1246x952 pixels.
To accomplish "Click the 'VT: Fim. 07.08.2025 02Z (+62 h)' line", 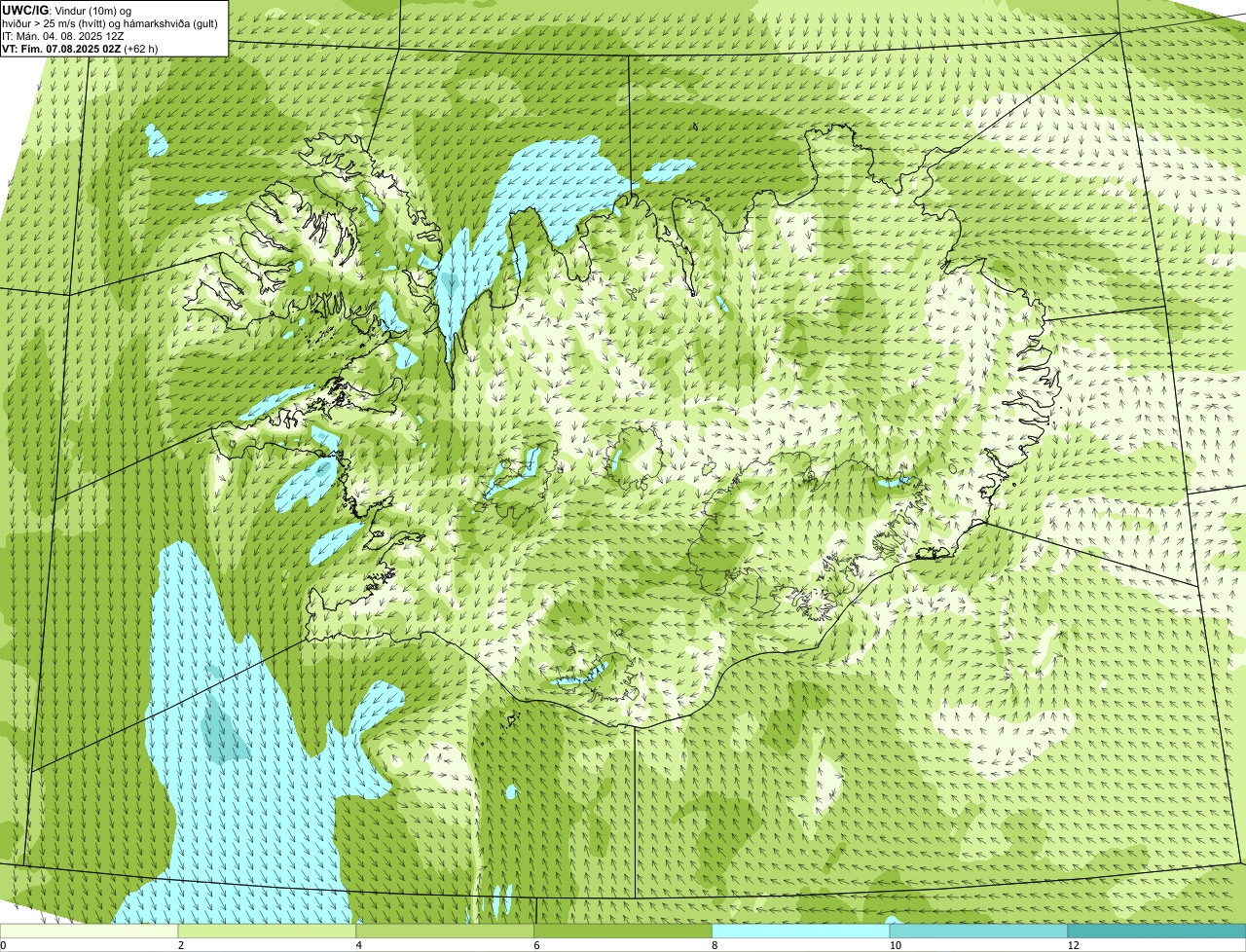I will [x=80, y=48].
